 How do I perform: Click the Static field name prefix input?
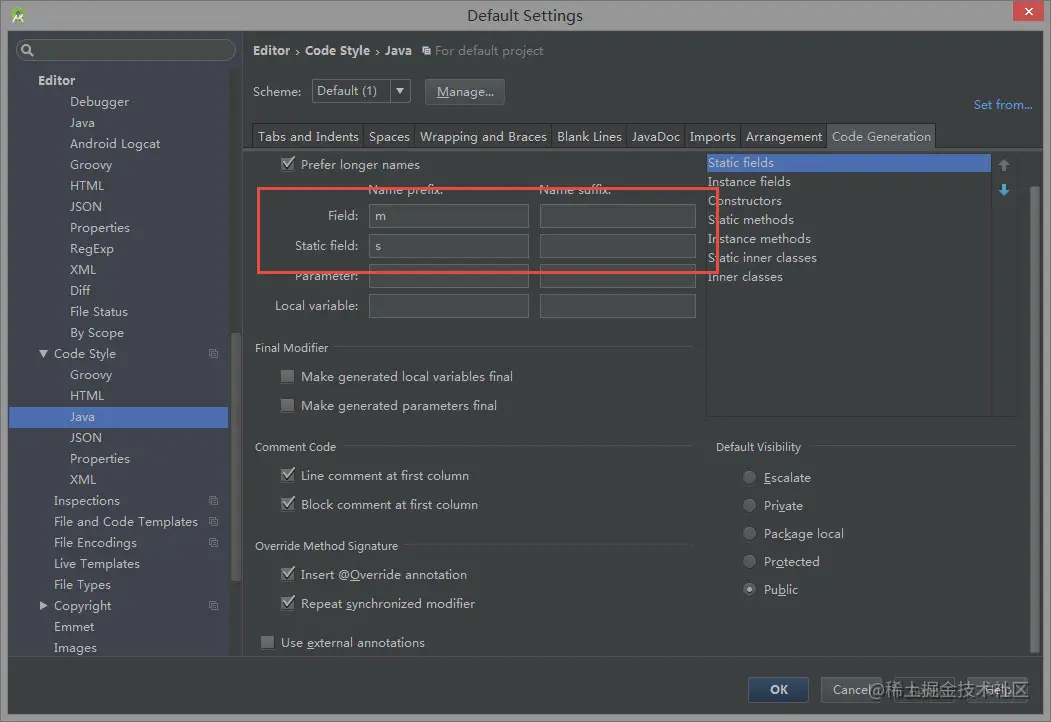click(x=448, y=246)
